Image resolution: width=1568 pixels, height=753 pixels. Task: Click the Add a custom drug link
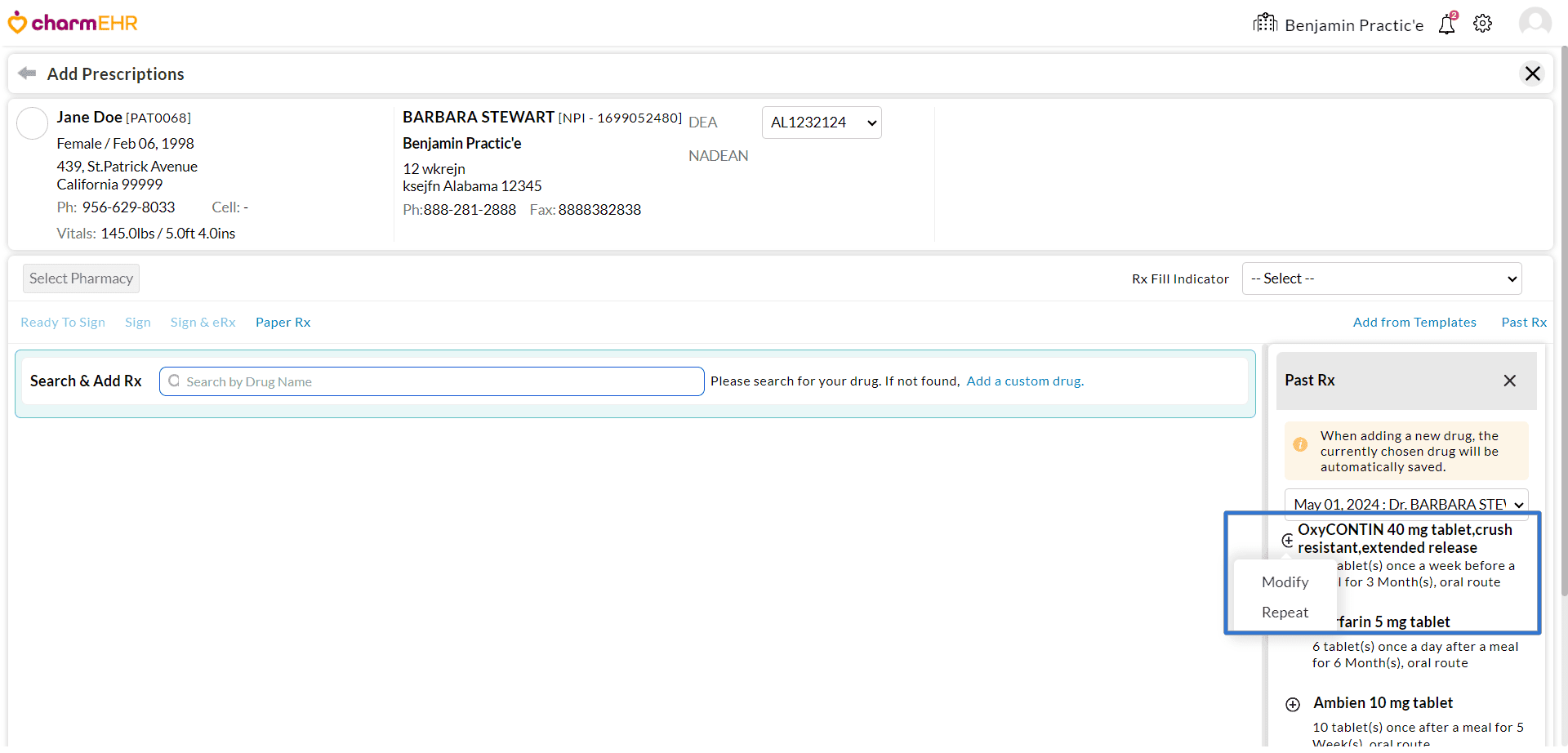1025,381
